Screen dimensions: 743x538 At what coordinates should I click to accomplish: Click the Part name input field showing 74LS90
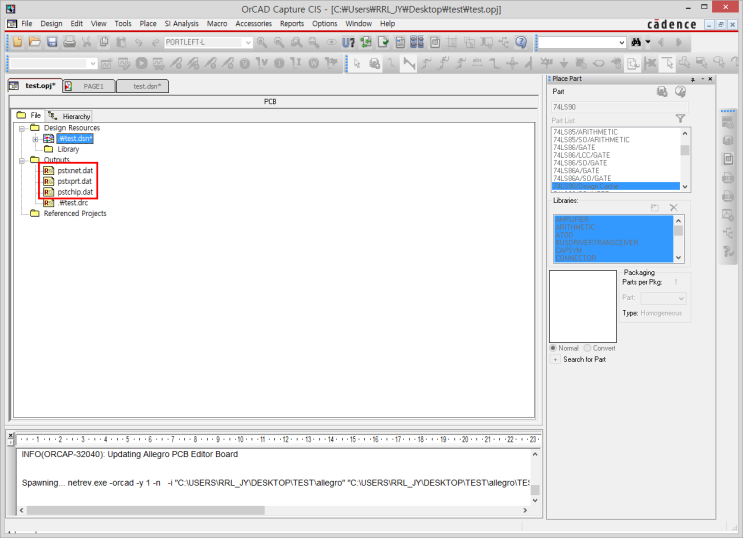point(620,108)
